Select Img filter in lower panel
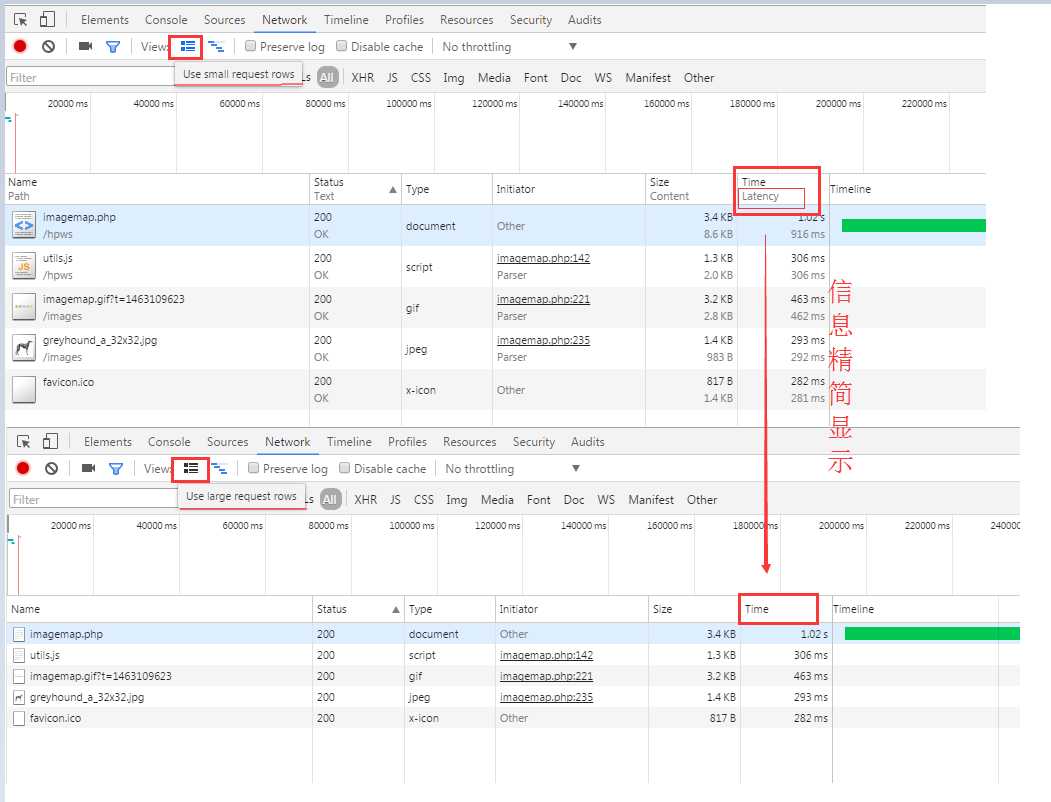1051x802 pixels. 456,500
